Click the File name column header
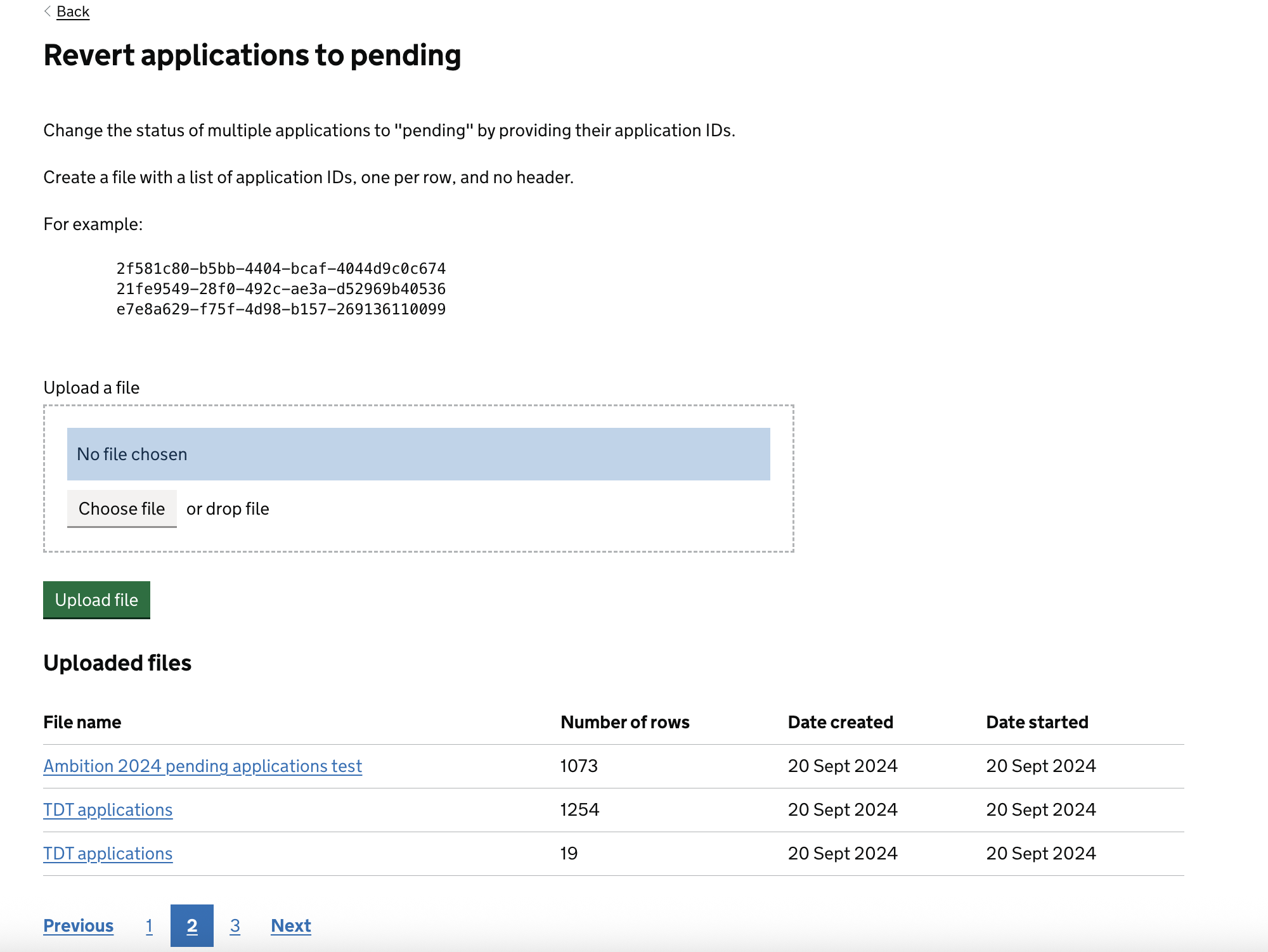1268x952 pixels. click(82, 722)
